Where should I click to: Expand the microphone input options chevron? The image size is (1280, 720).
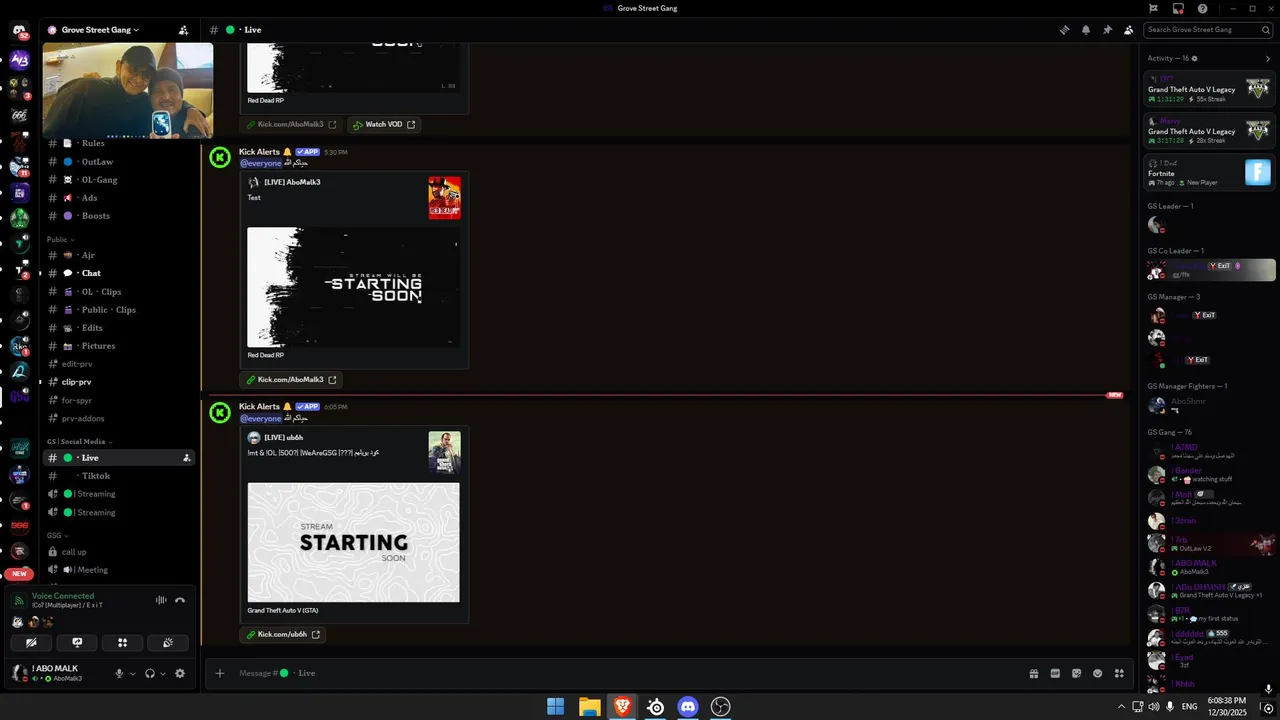pyautogui.click(x=132, y=673)
